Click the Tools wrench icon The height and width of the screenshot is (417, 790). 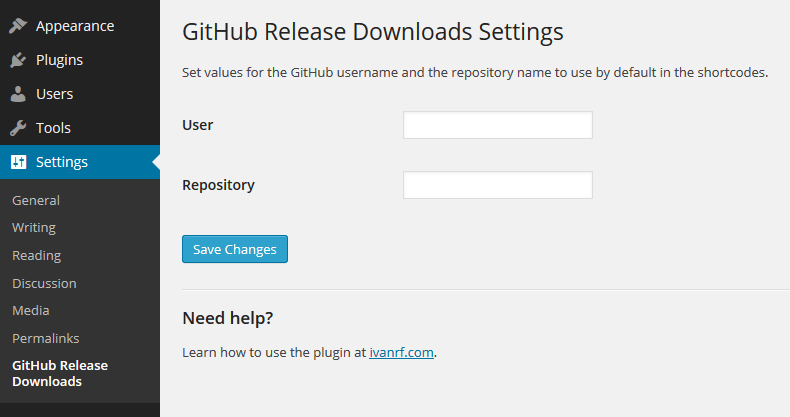click(18, 128)
